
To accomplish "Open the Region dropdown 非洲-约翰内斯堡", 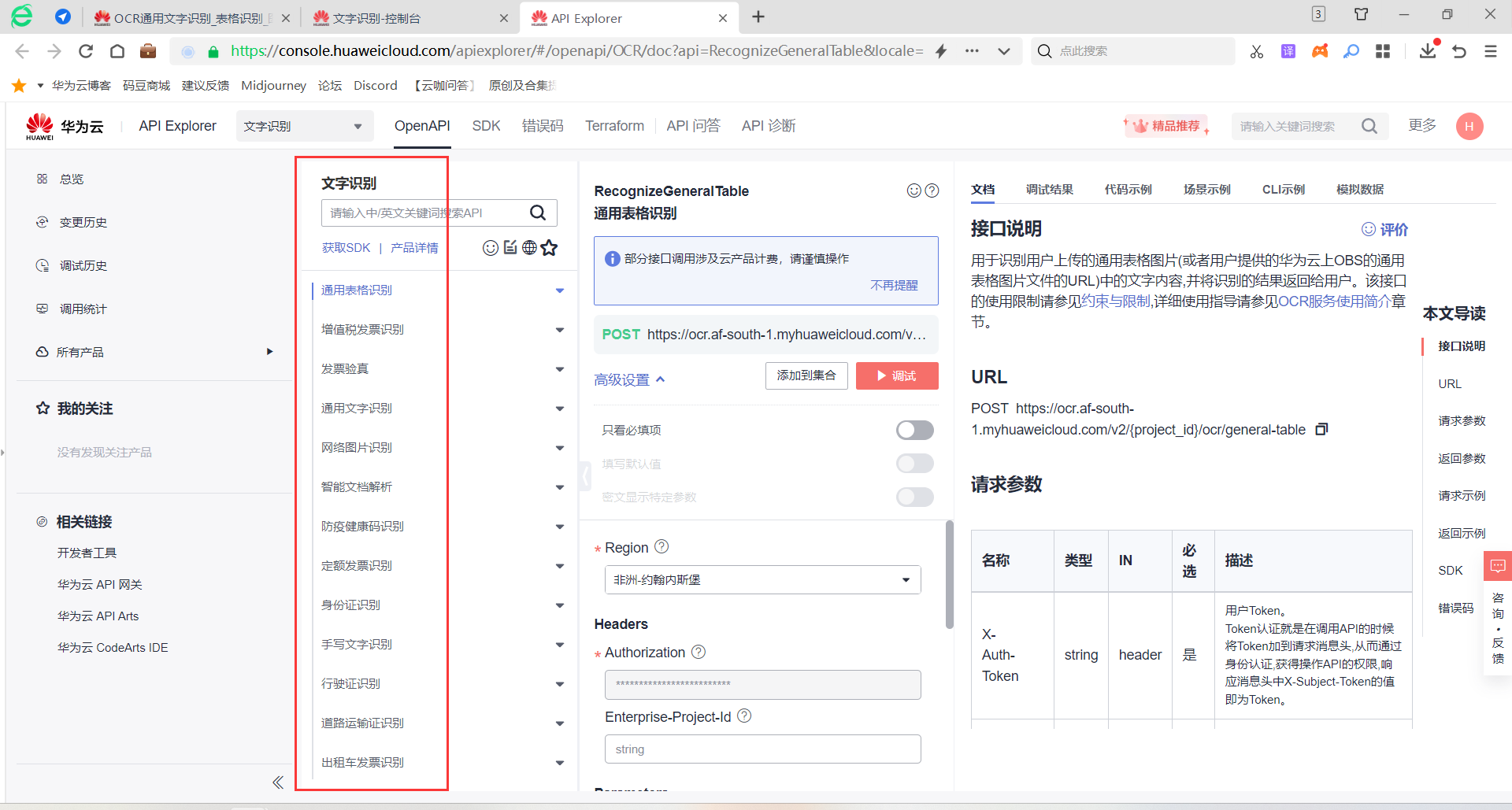I will click(x=763, y=580).
